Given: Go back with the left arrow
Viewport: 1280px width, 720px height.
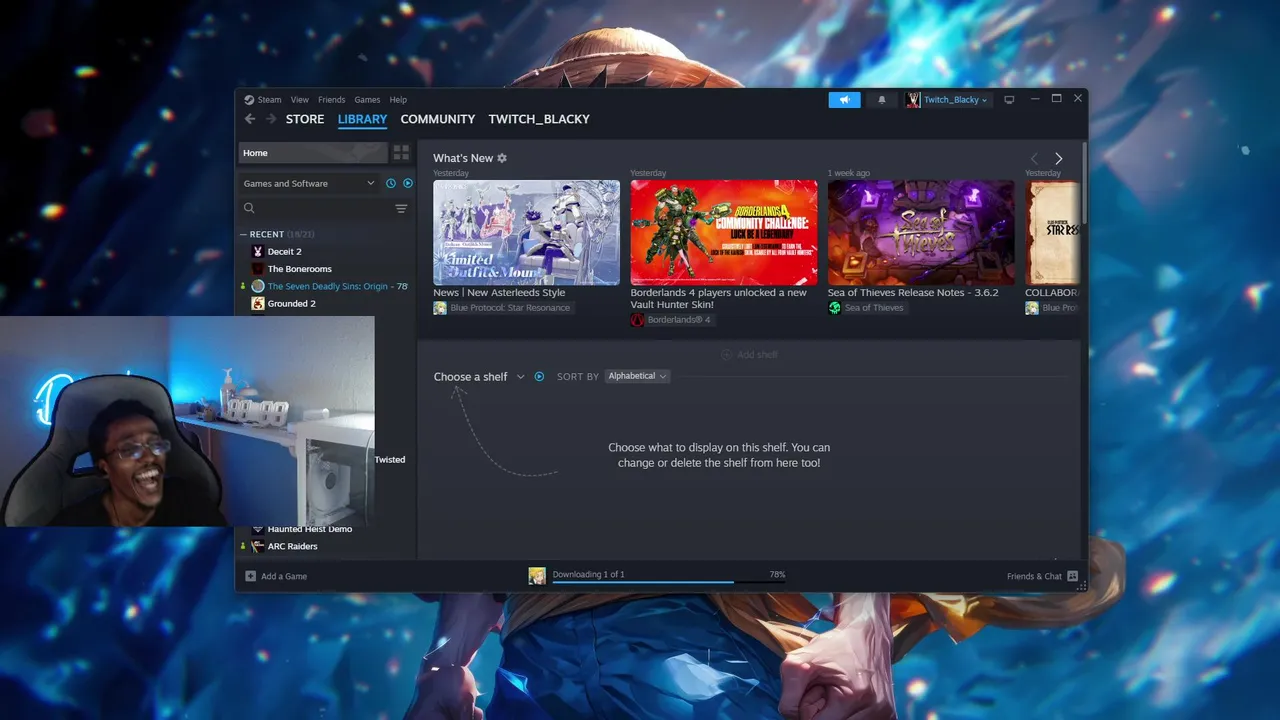Looking at the screenshot, I should 250,119.
